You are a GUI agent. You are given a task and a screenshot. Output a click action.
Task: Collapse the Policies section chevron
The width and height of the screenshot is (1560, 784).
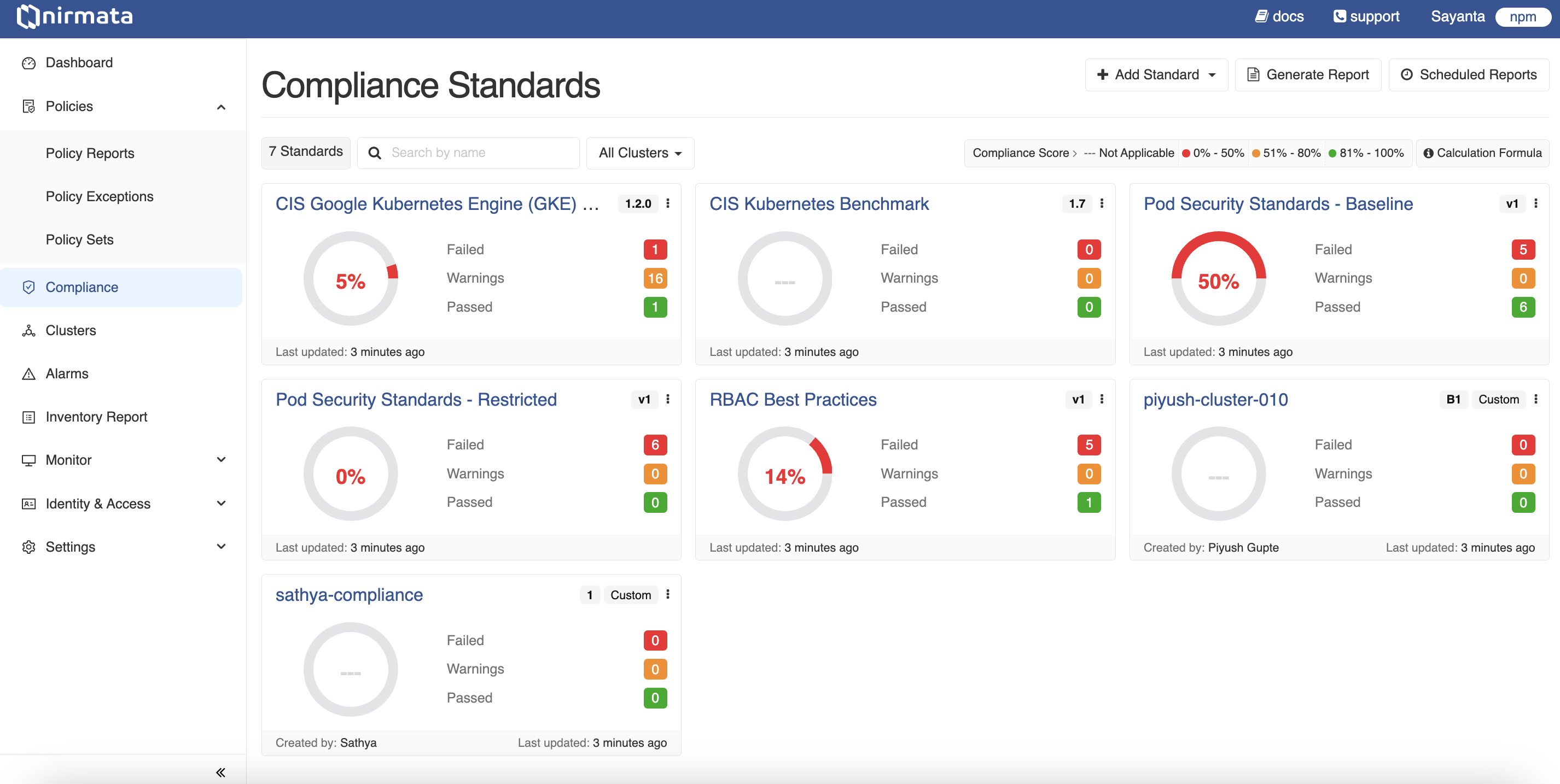pyautogui.click(x=221, y=107)
